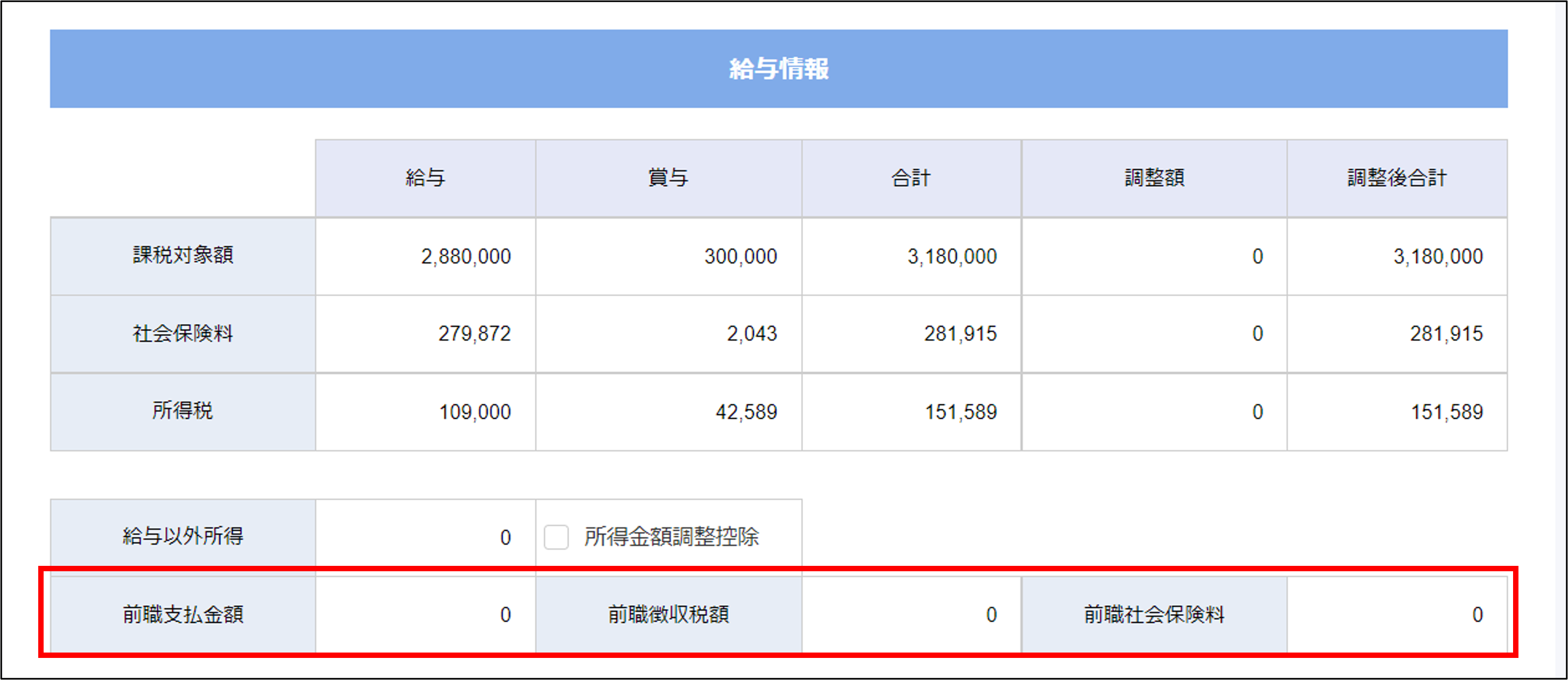The height and width of the screenshot is (680, 1568).
Task: Click the 給与情報 header banner
Action: point(779,69)
